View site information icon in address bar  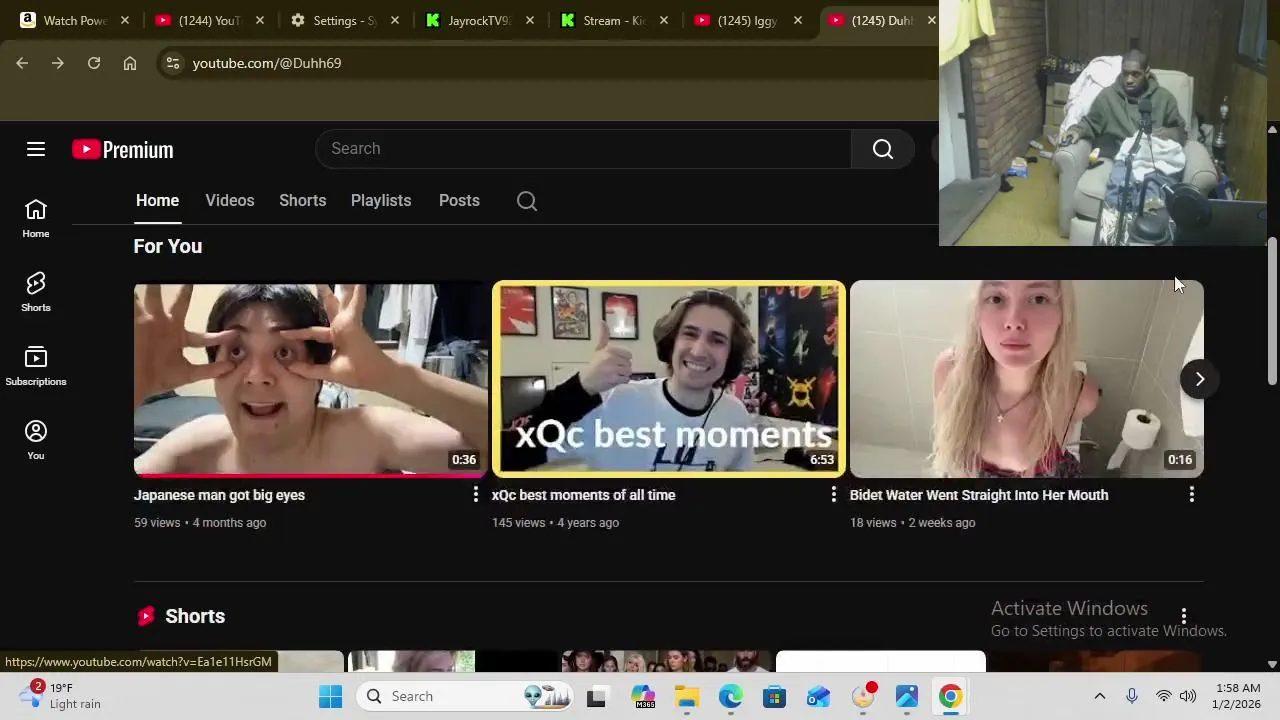173,63
